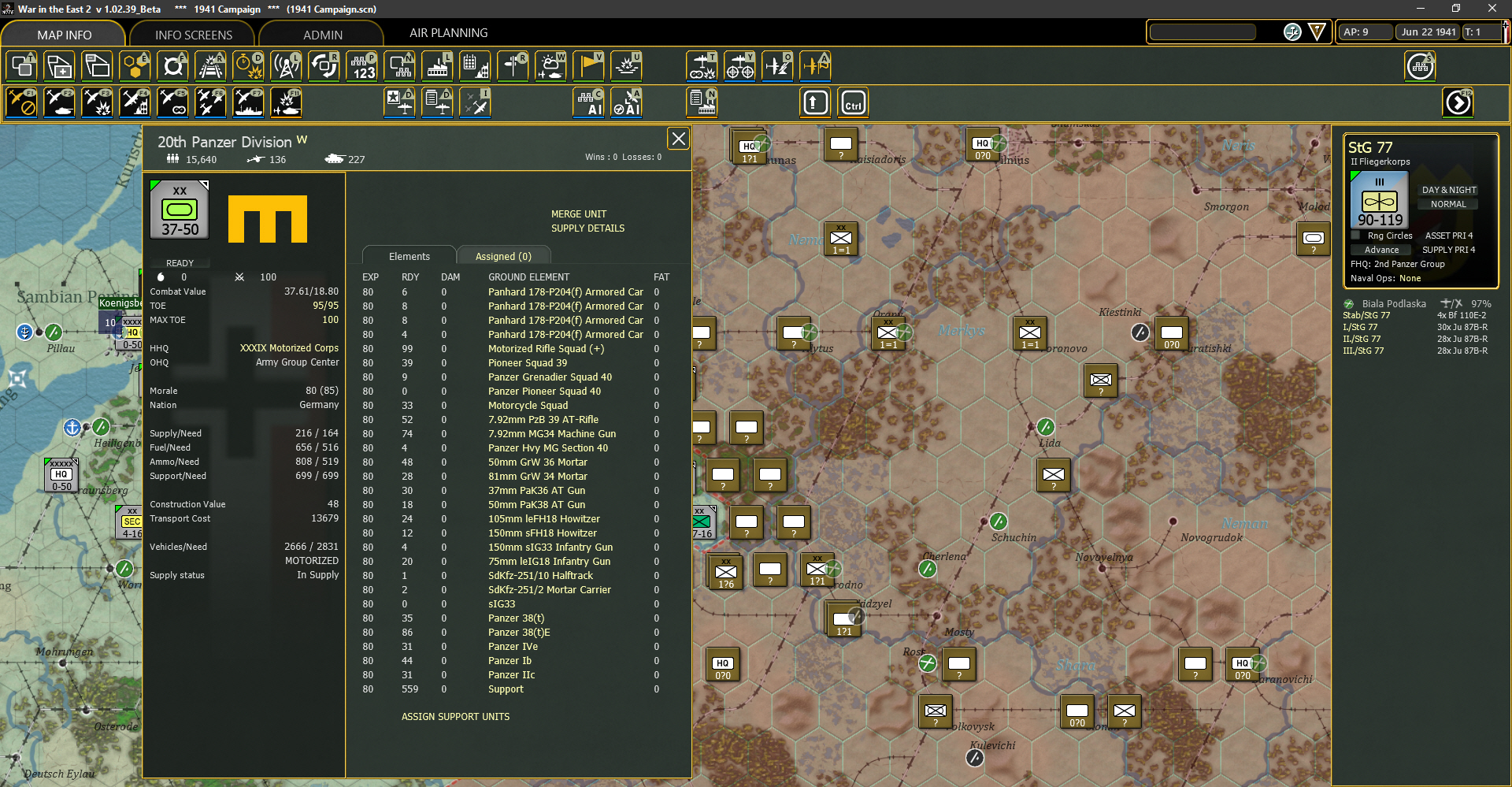1512x787 pixels.
Task: Open SUPPLY DETAILS
Action: (588, 228)
